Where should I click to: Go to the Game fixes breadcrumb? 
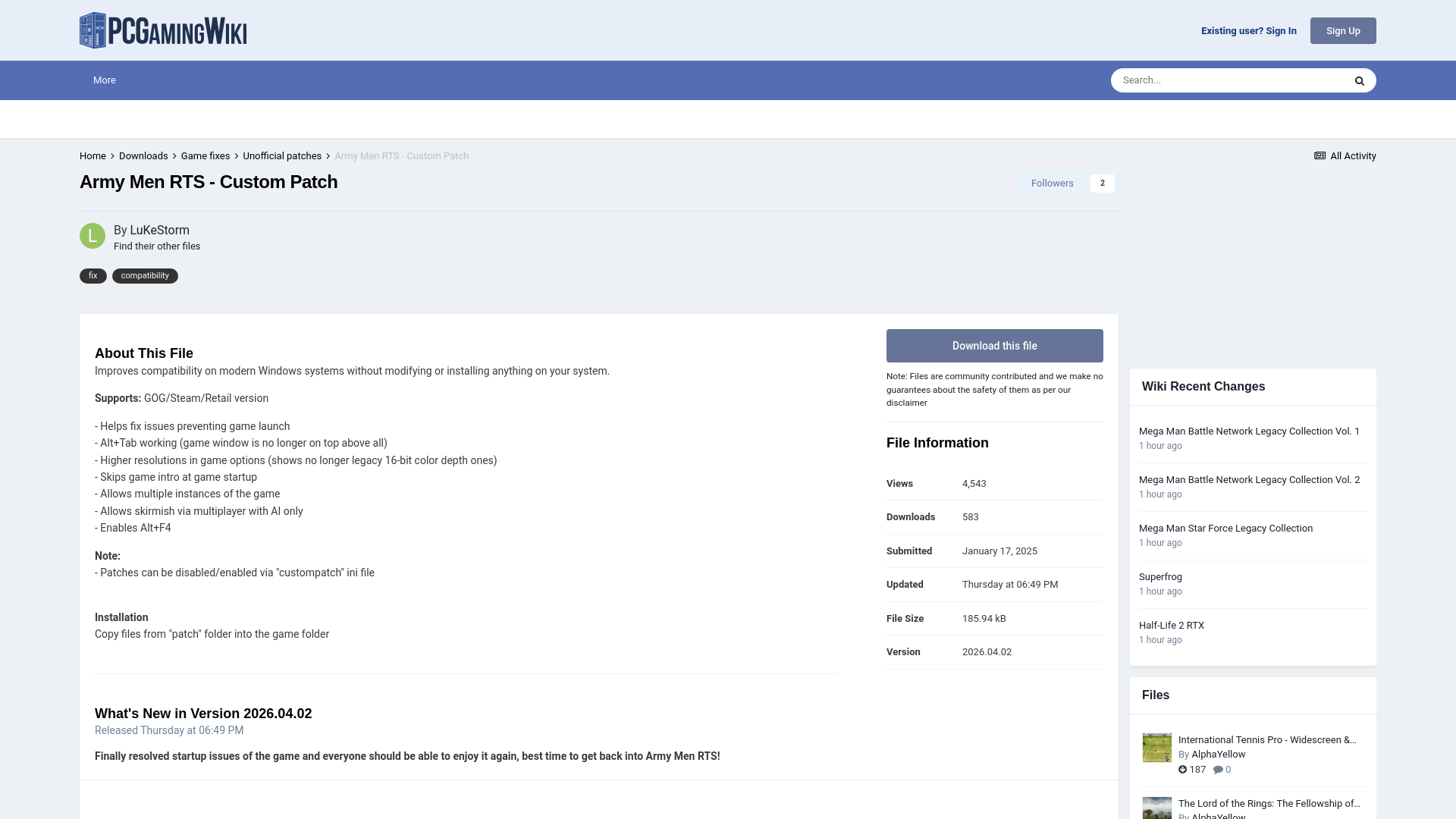[x=206, y=155]
